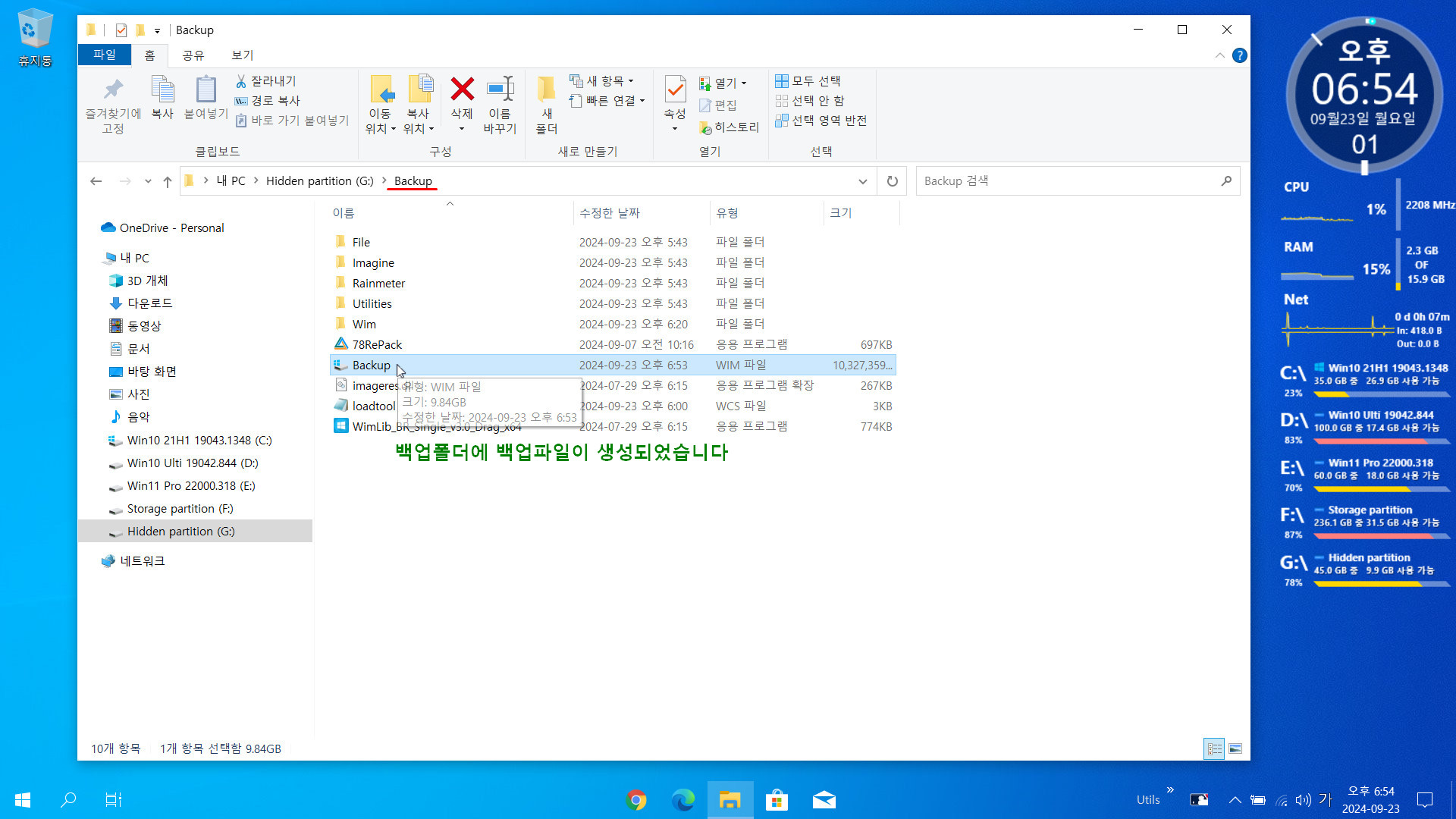Click the red Delete X icon
This screenshot has width=1456, height=819.
462,89
